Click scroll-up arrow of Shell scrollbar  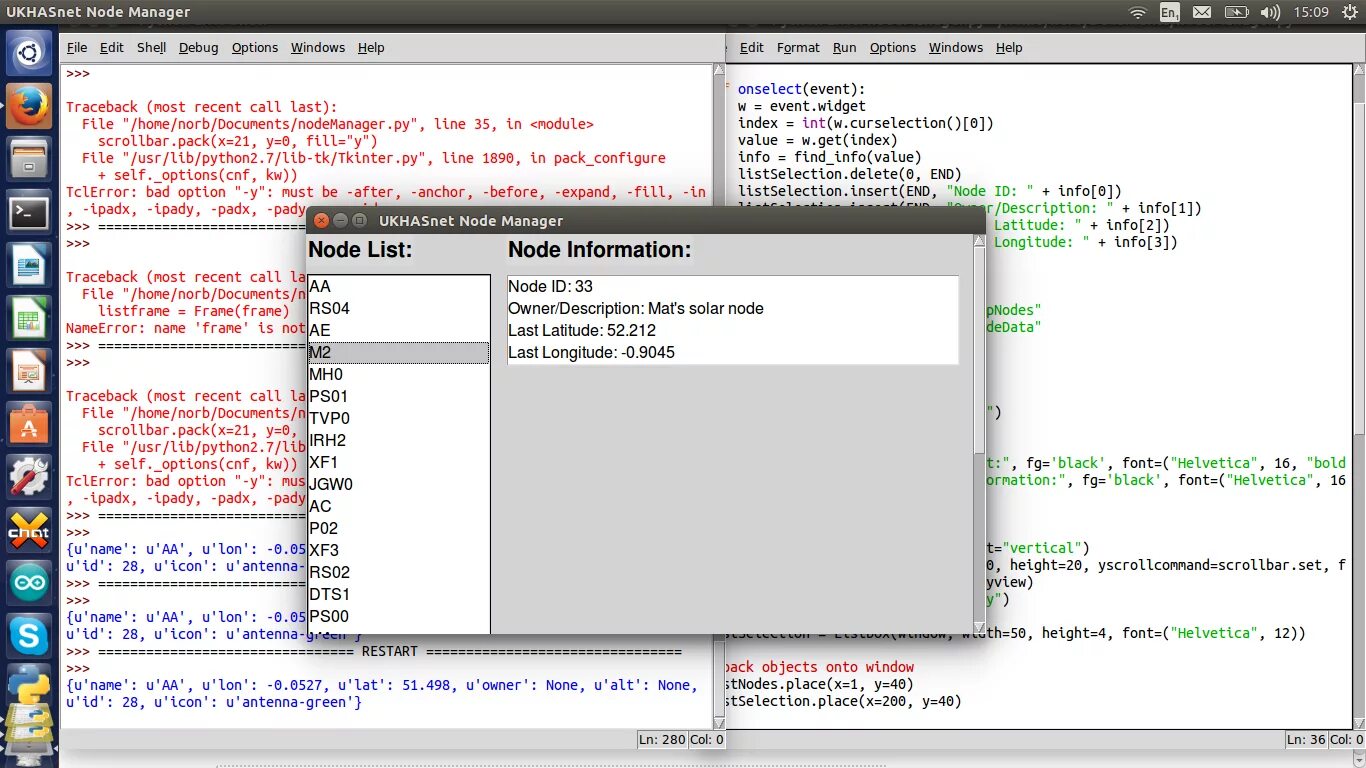pyautogui.click(x=718, y=71)
